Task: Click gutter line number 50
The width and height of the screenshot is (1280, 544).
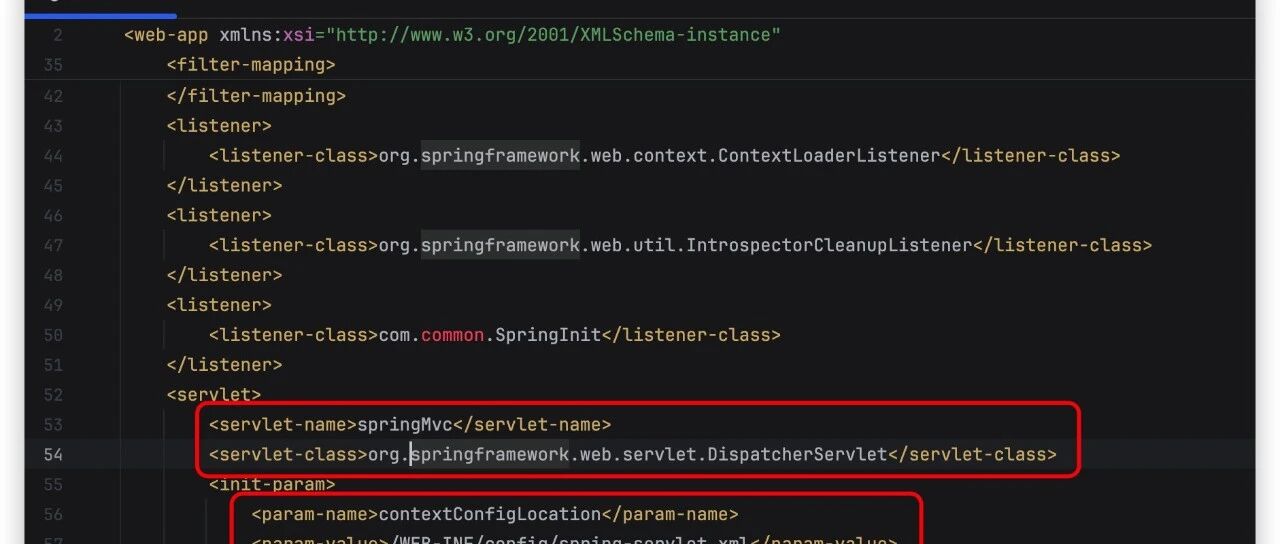Action: 52,335
